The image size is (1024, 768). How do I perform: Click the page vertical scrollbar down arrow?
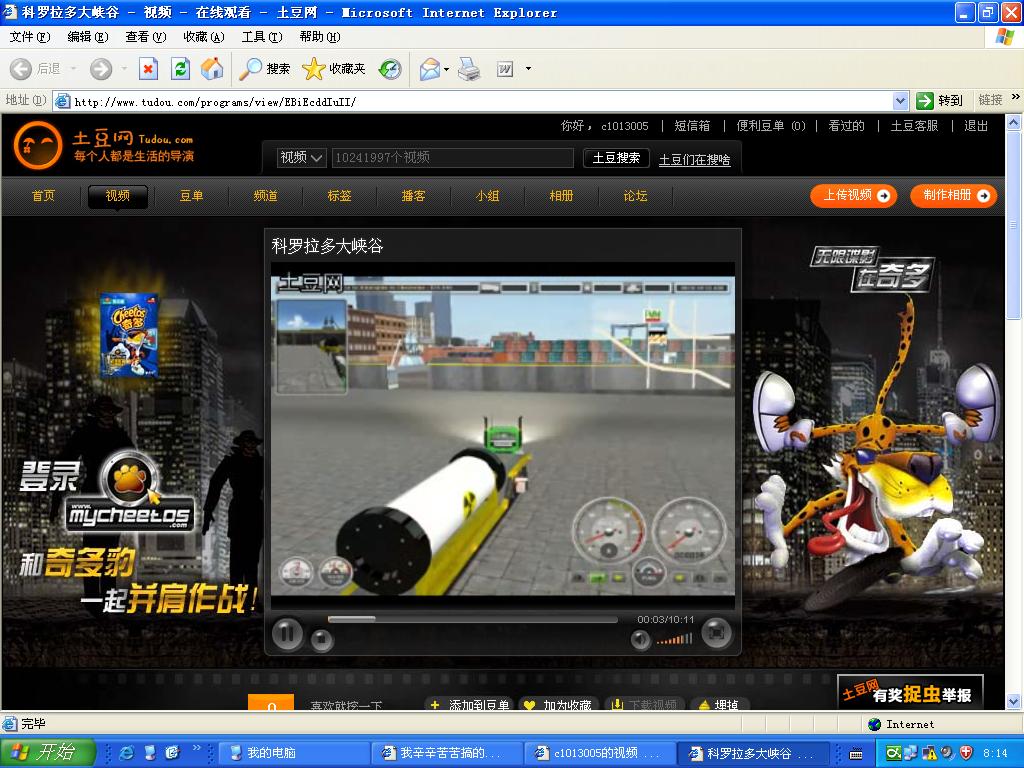pyautogui.click(x=1014, y=702)
